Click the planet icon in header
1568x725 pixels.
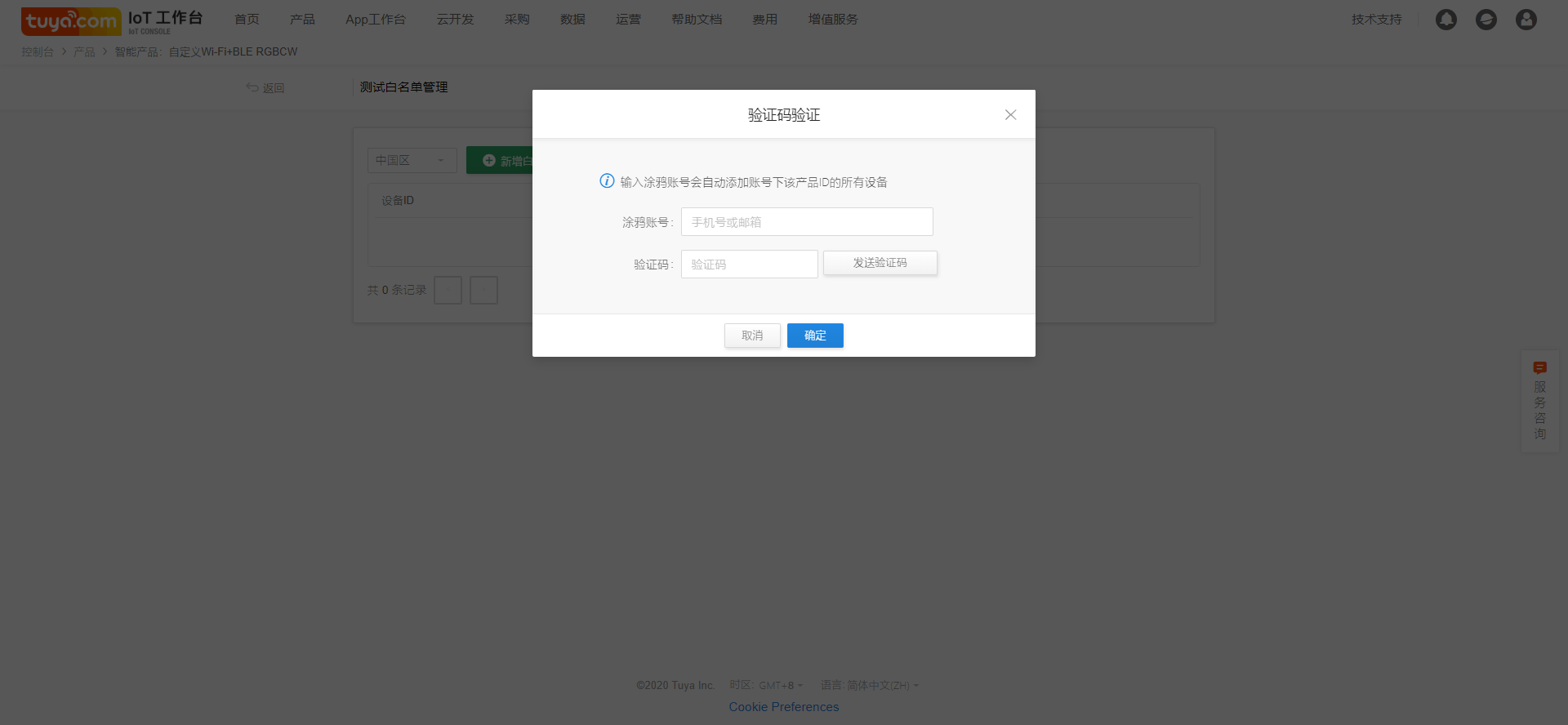pyautogui.click(x=1486, y=20)
